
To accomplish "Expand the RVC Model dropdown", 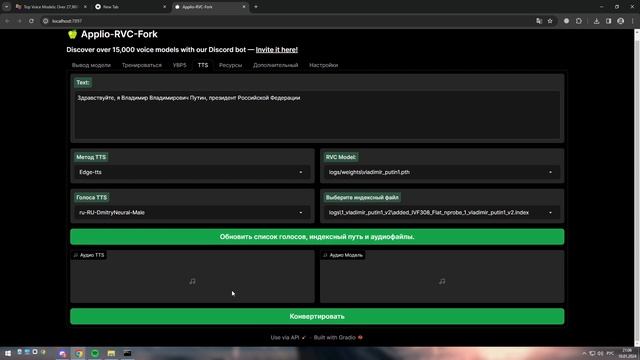I will pyautogui.click(x=550, y=172).
